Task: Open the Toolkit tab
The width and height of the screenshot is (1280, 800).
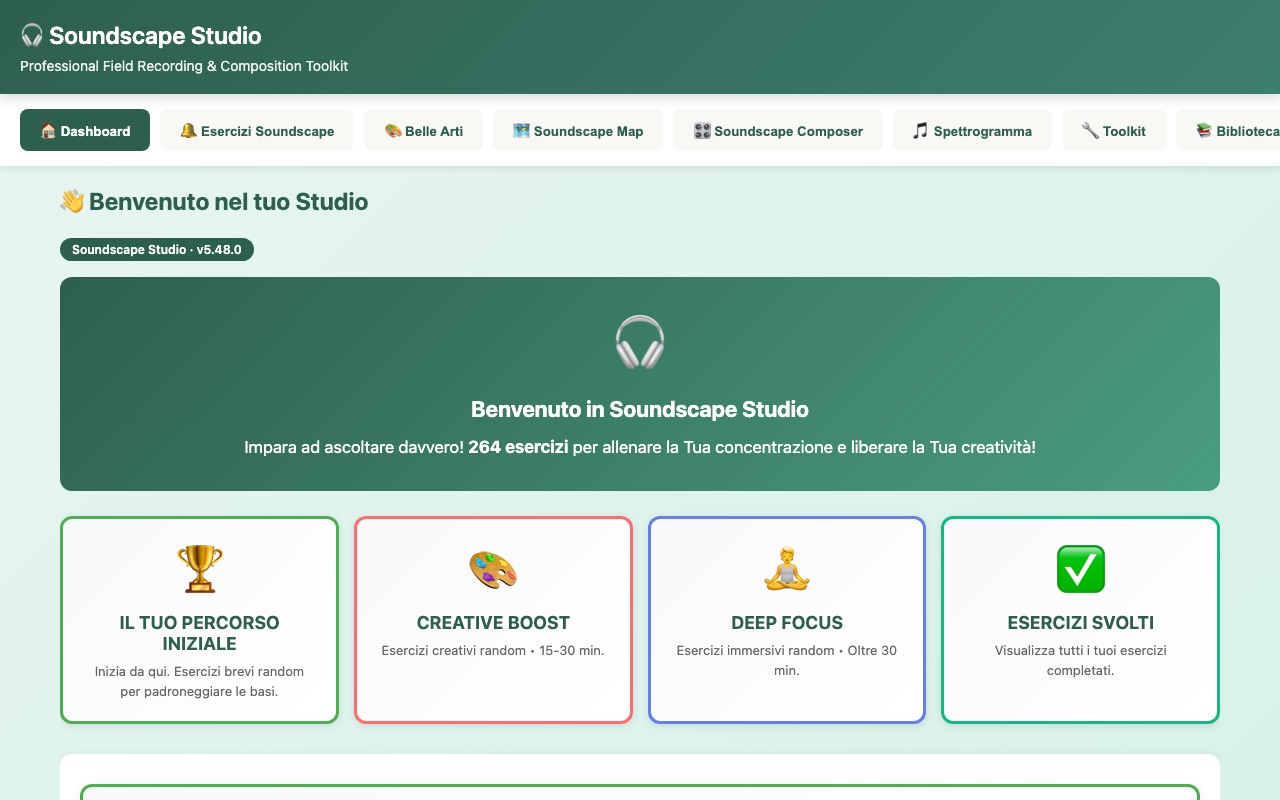Action: click(x=1114, y=130)
